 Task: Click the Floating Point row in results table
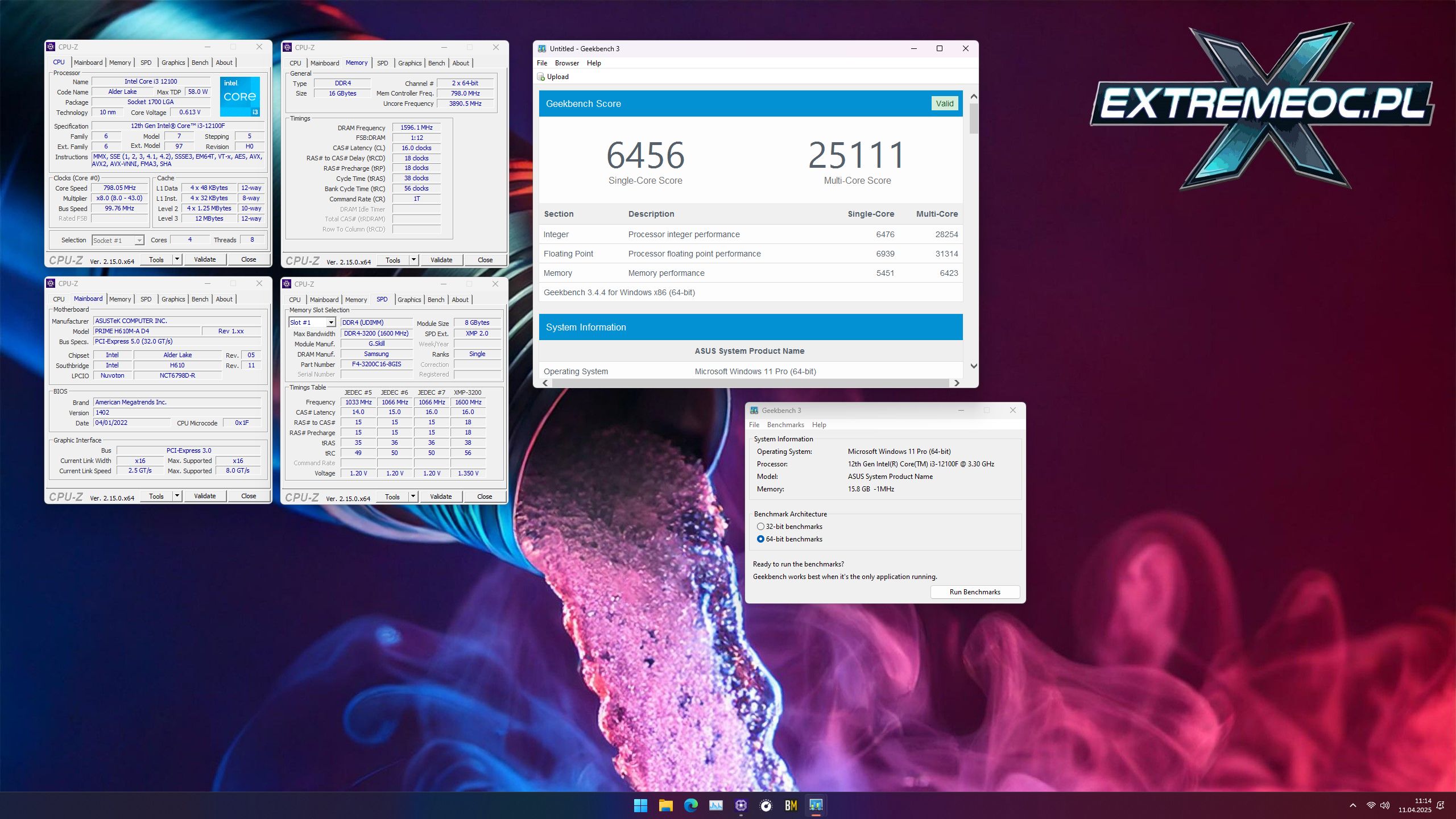coord(751,254)
